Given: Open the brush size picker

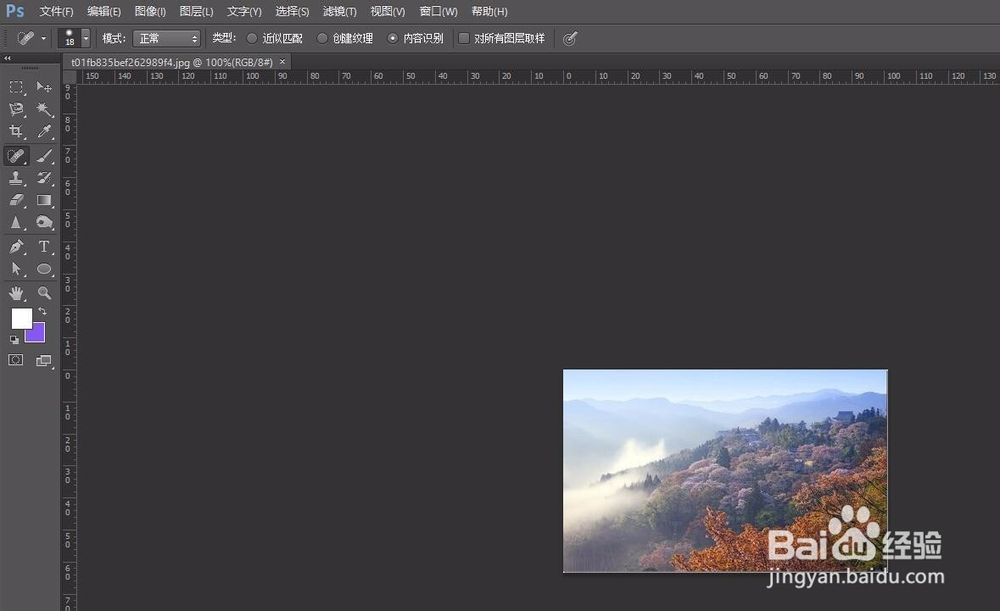Looking at the screenshot, I should coord(71,38).
